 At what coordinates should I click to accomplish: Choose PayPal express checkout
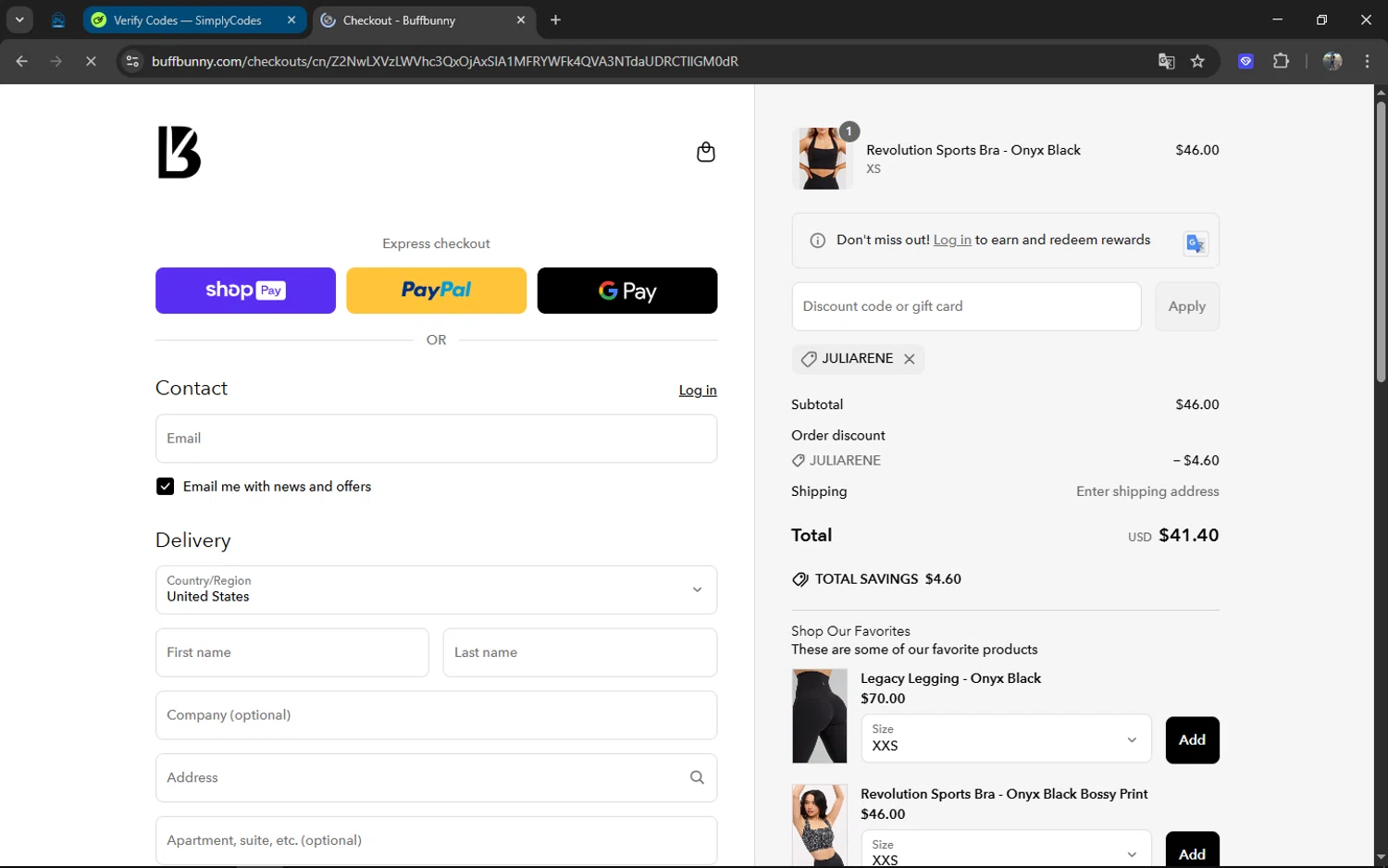tap(436, 291)
